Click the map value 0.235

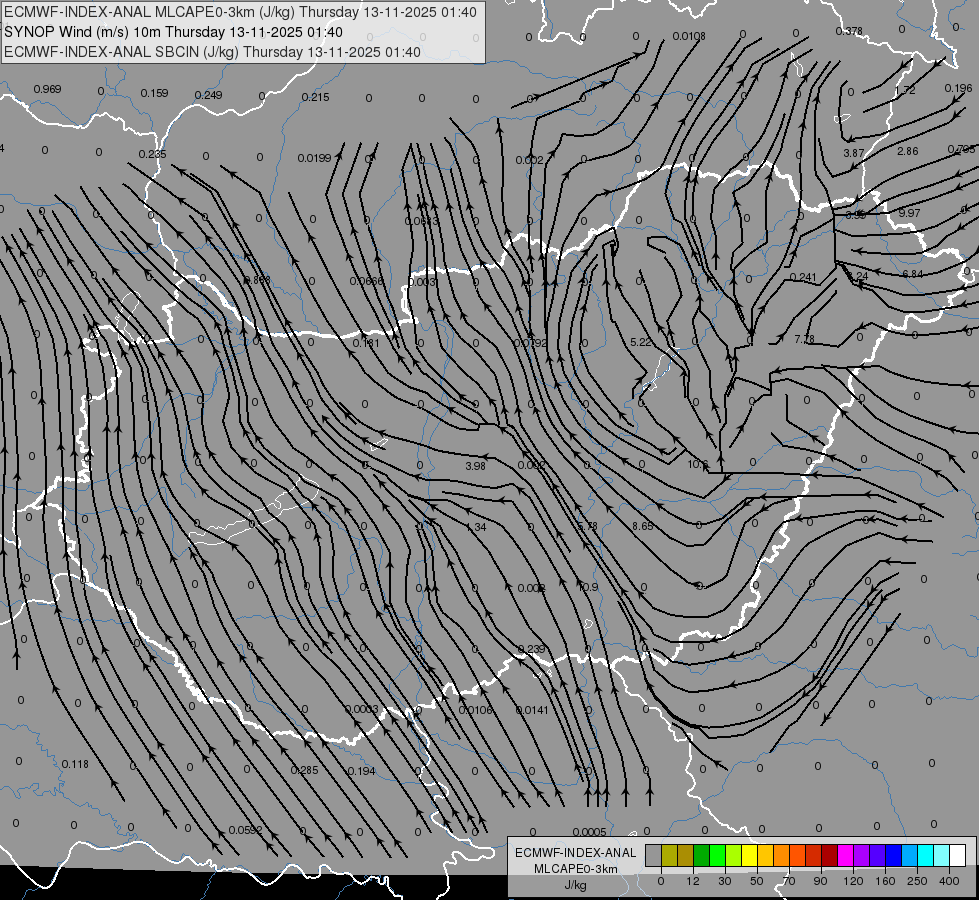[152, 154]
